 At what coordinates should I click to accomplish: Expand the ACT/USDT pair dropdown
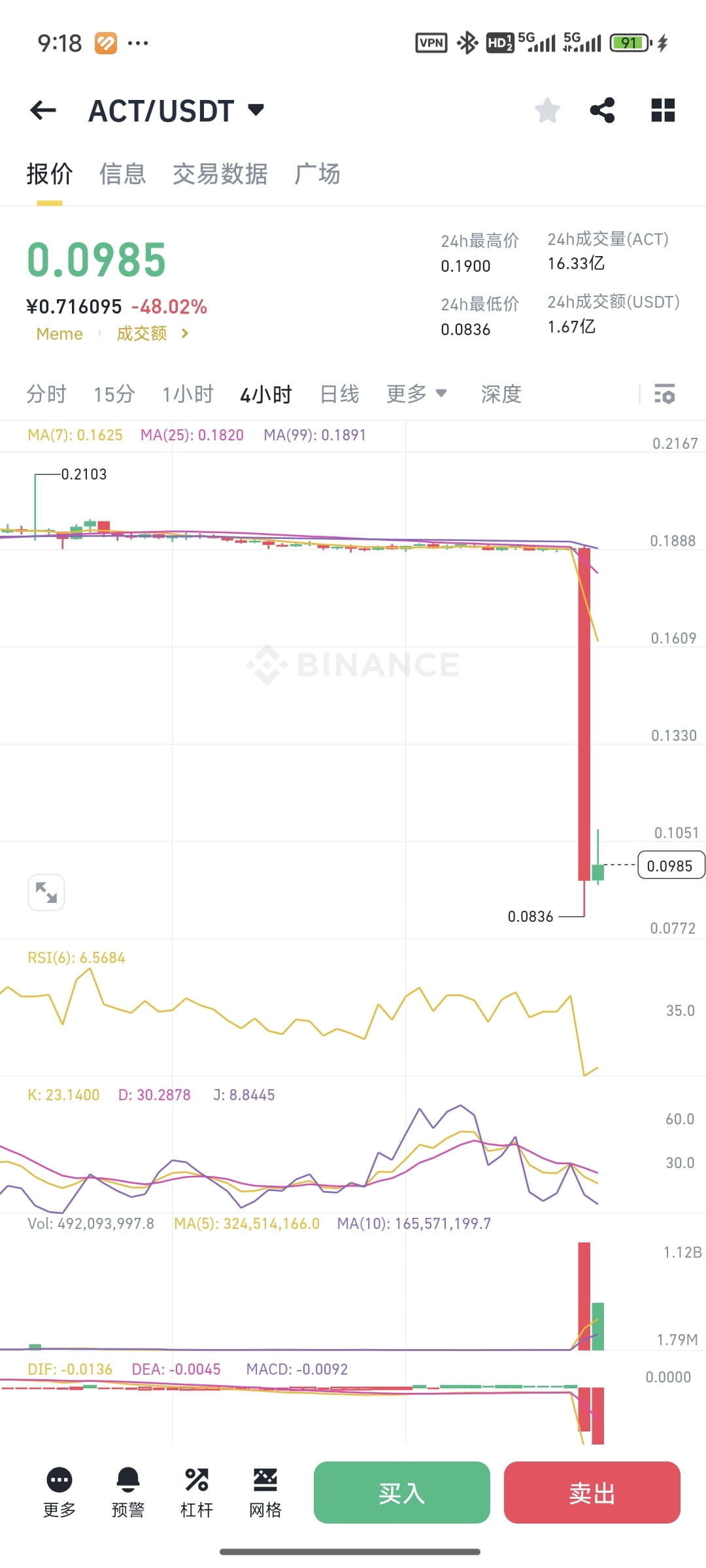[x=256, y=110]
